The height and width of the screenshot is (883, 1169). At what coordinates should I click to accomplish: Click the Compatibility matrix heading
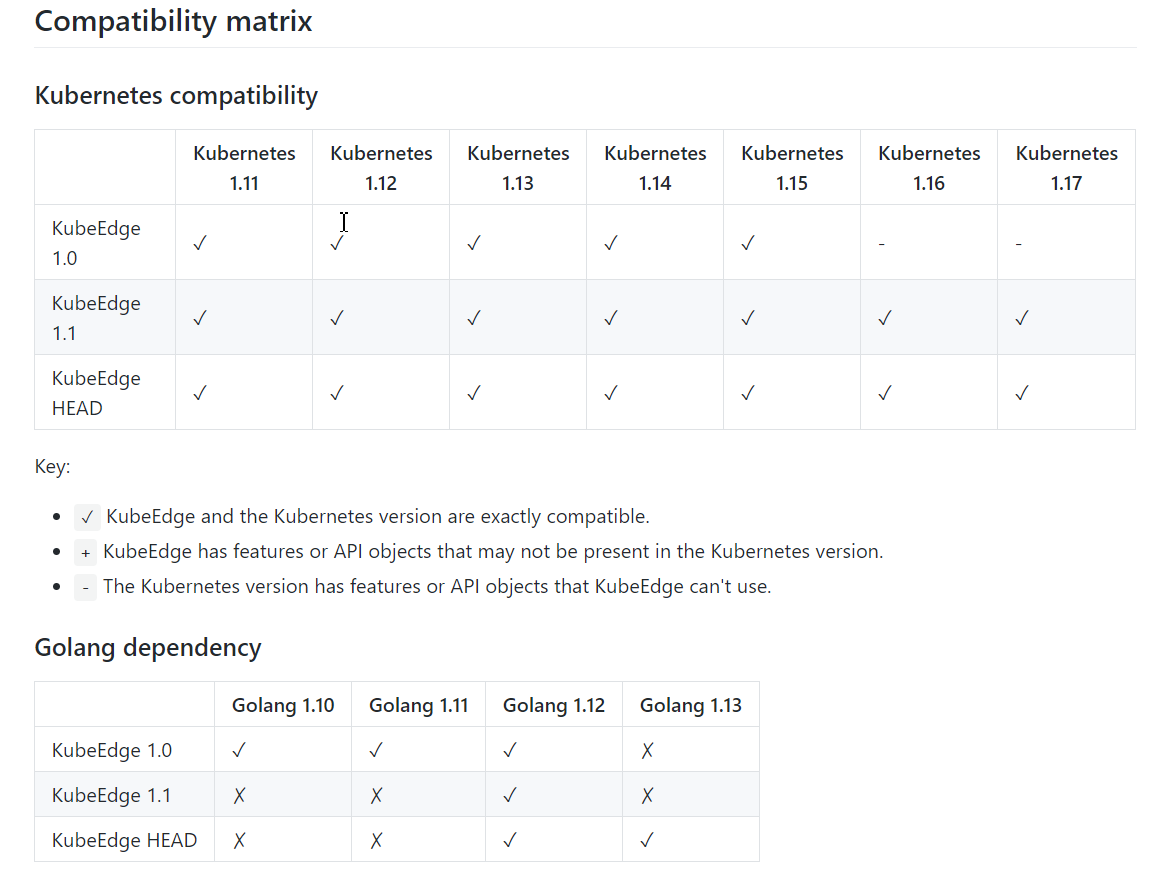pos(173,21)
